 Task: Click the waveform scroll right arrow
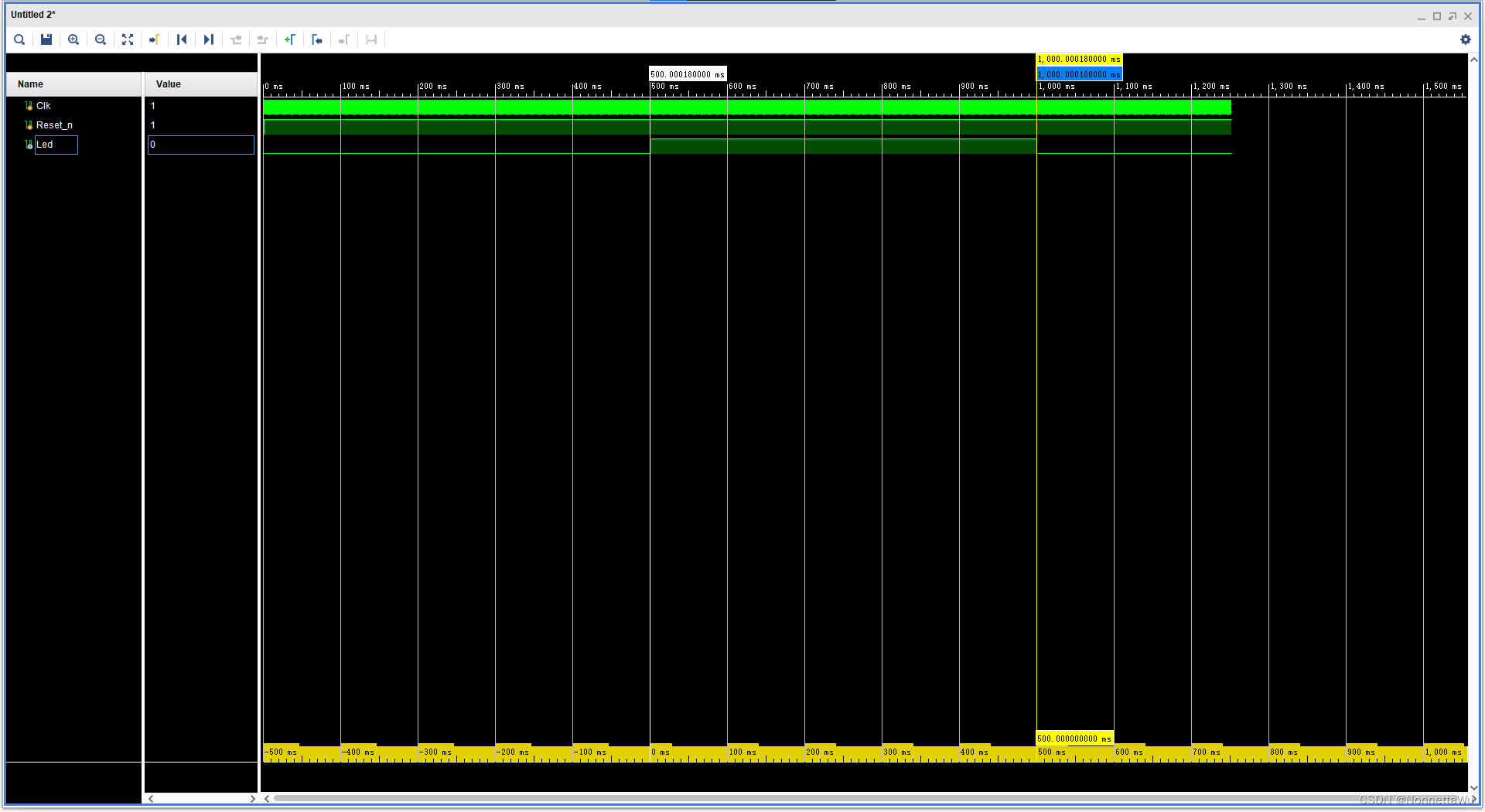coord(1473,799)
